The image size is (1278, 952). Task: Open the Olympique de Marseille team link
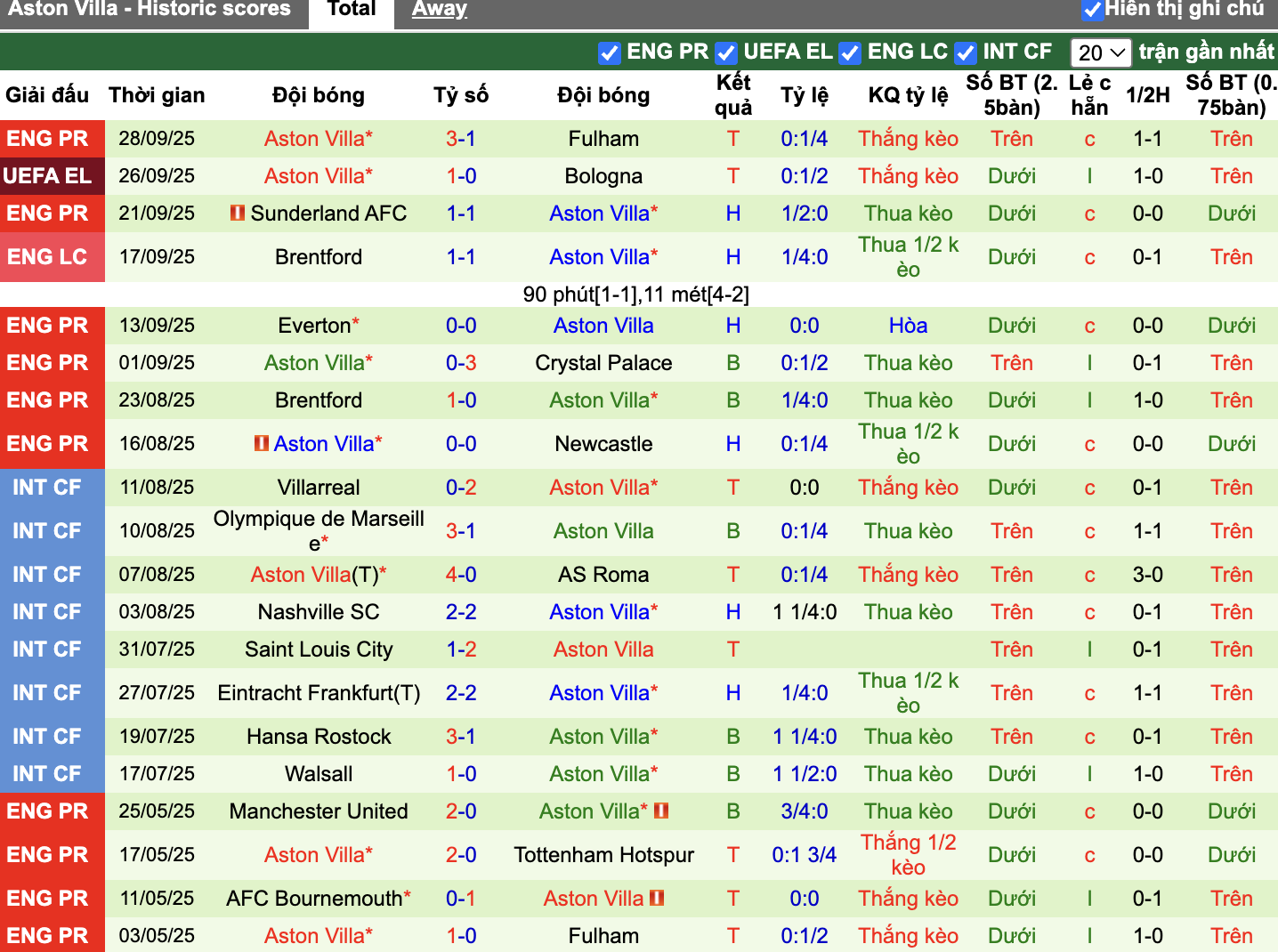pos(319,531)
